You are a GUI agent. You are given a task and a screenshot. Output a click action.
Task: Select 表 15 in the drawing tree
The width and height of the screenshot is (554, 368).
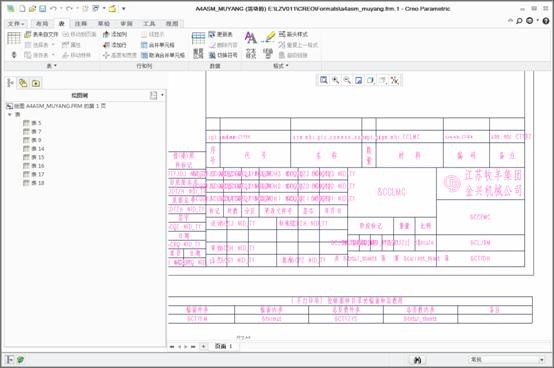tap(34, 157)
